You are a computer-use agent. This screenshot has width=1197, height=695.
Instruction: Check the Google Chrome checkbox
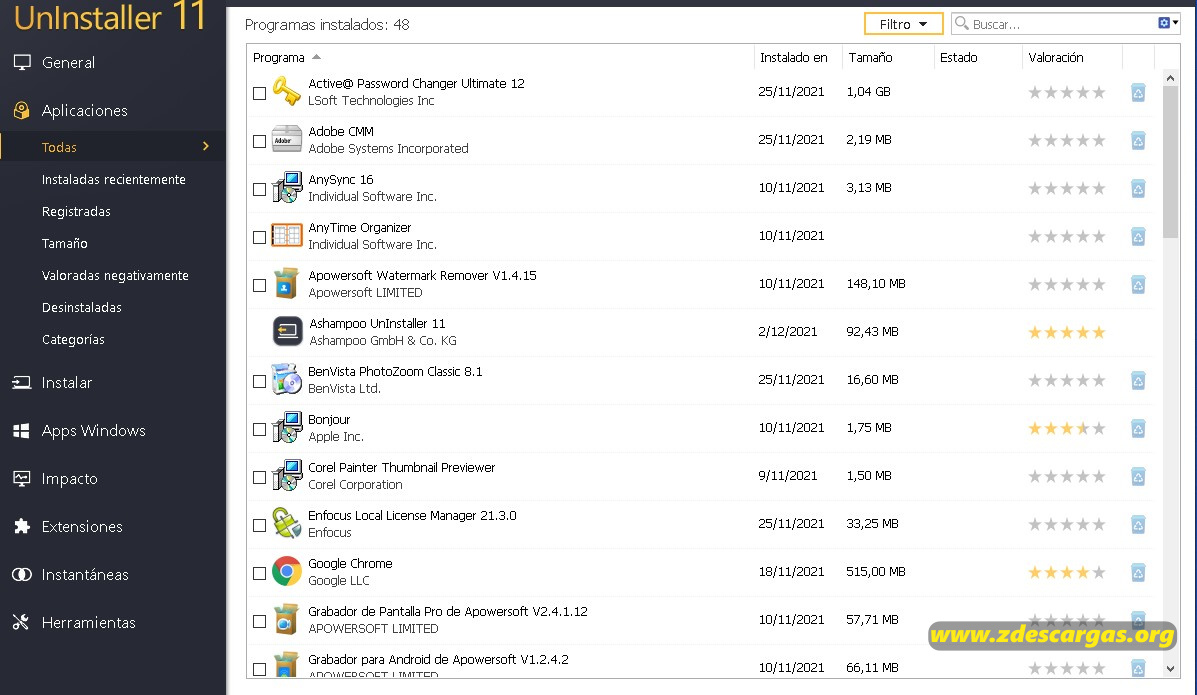click(260, 574)
